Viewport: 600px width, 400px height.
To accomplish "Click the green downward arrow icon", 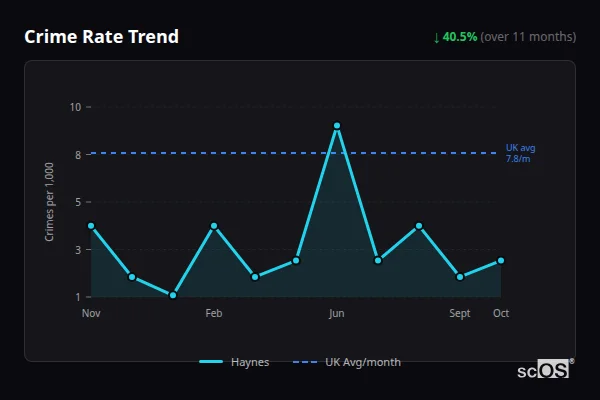I will coord(436,38).
